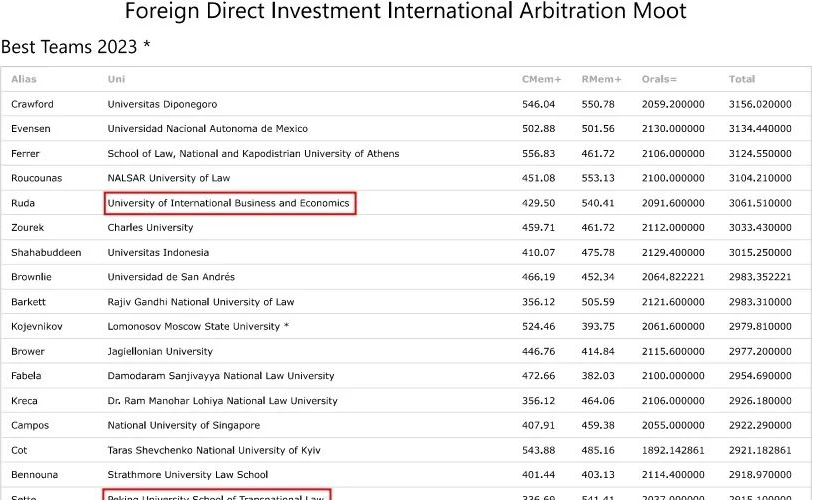Sort by the CMem+ column header
814x500 pixels.
point(541,79)
